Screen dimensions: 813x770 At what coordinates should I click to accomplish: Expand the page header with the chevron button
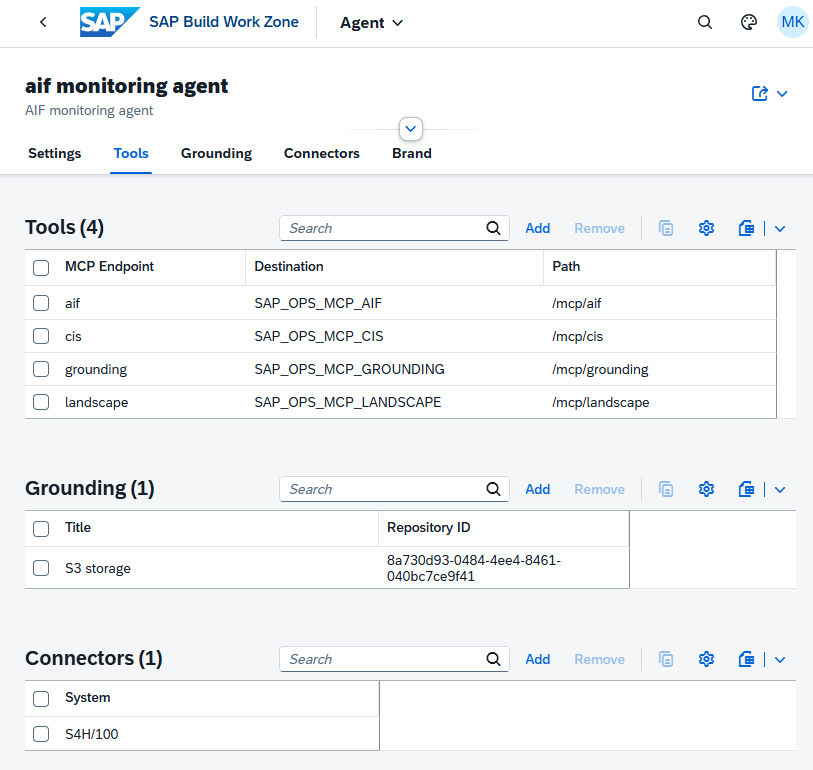coord(411,129)
